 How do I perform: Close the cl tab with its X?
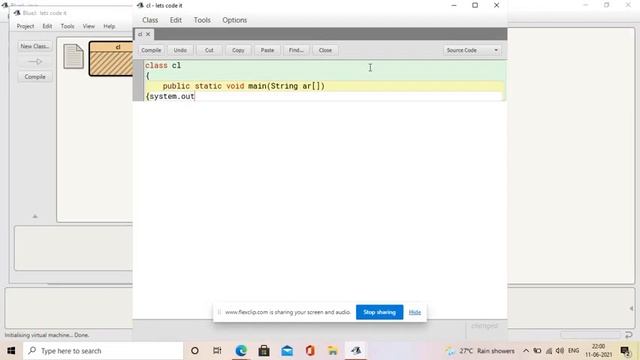tap(148, 34)
